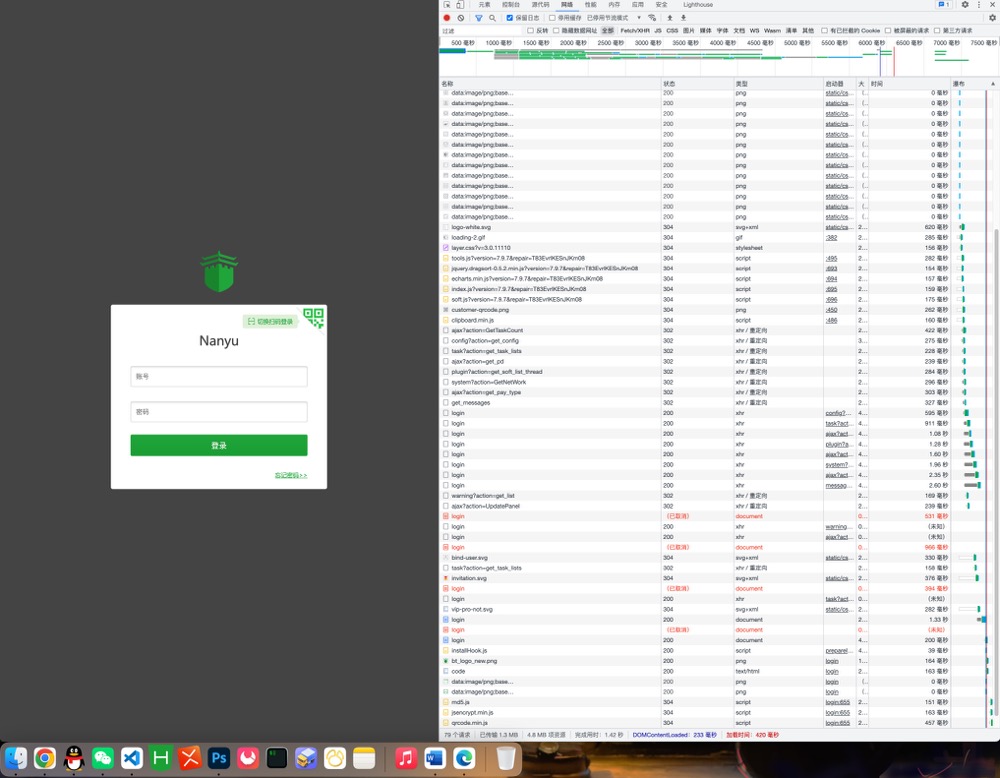Toggle the network filter funnel icon
The width and height of the screenshot is (1000, 778).
point(478,18)
